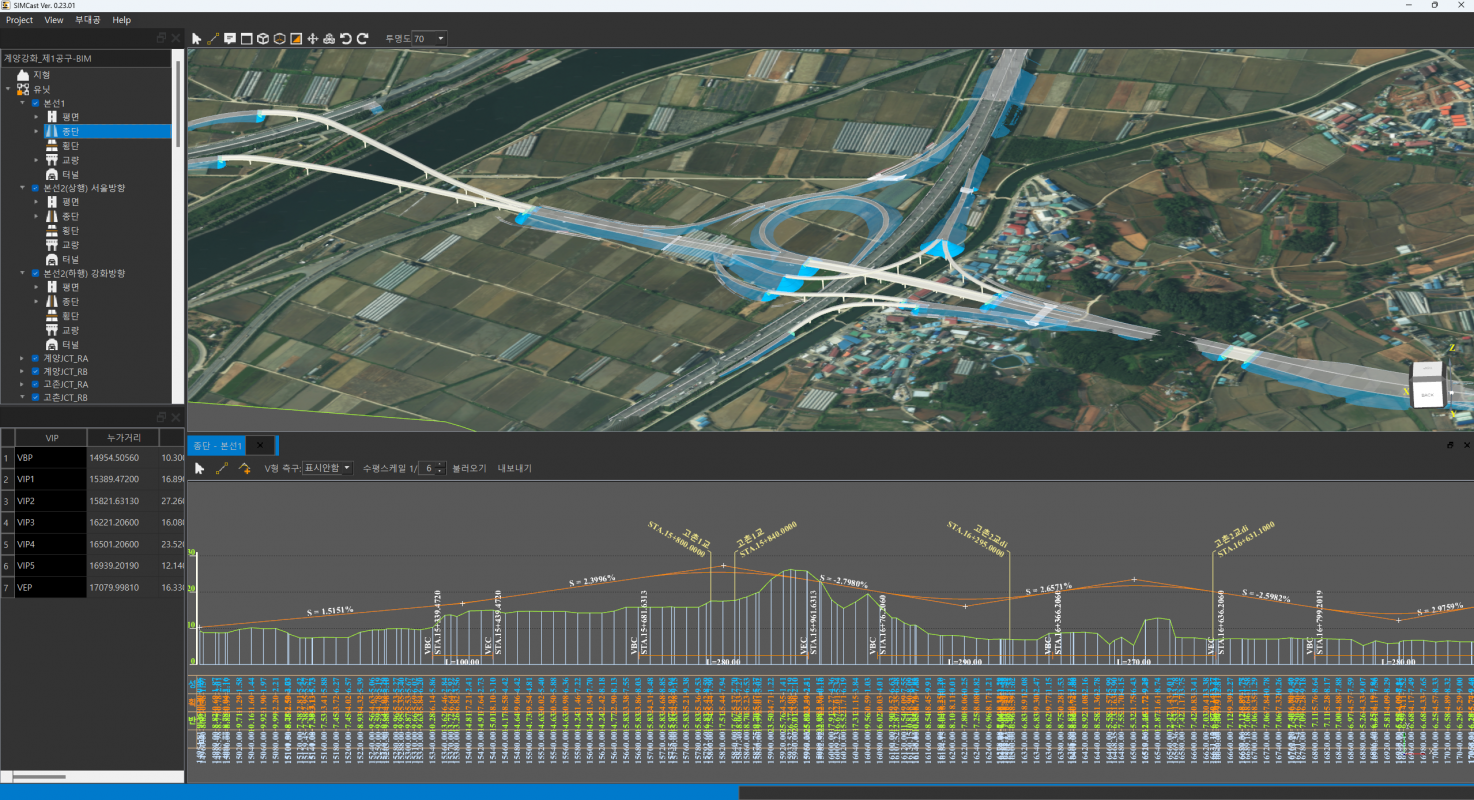This screenshot has width=1474, height=800.
Task: Click the annotation comment bubble icon
Action: tap(230, 39)
